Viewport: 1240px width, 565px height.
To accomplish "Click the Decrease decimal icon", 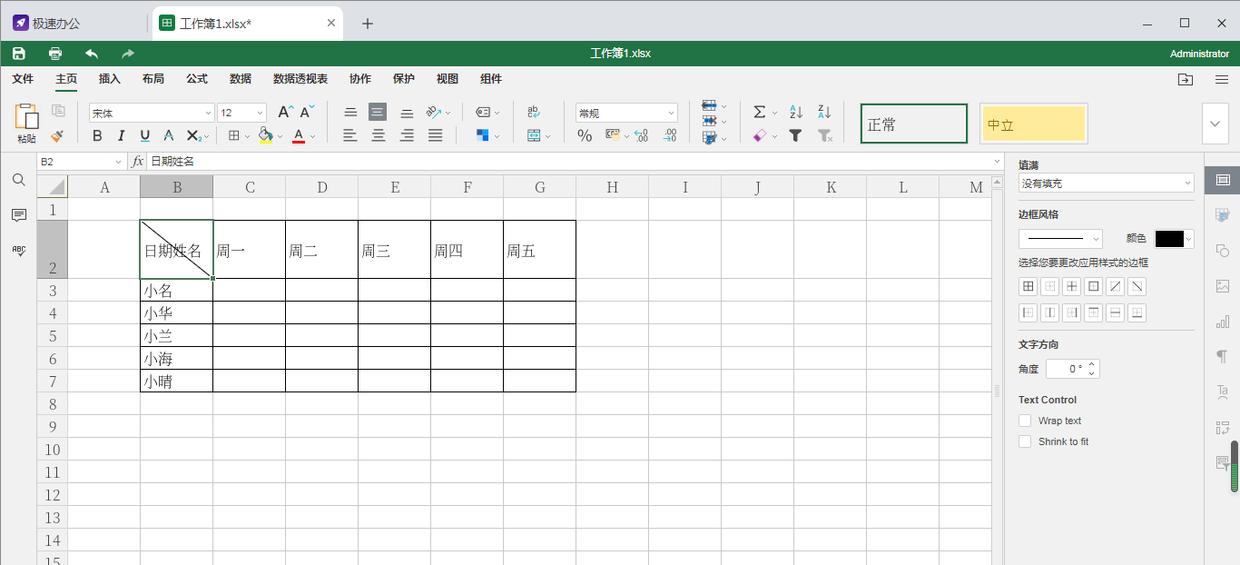I will [641, 135].
